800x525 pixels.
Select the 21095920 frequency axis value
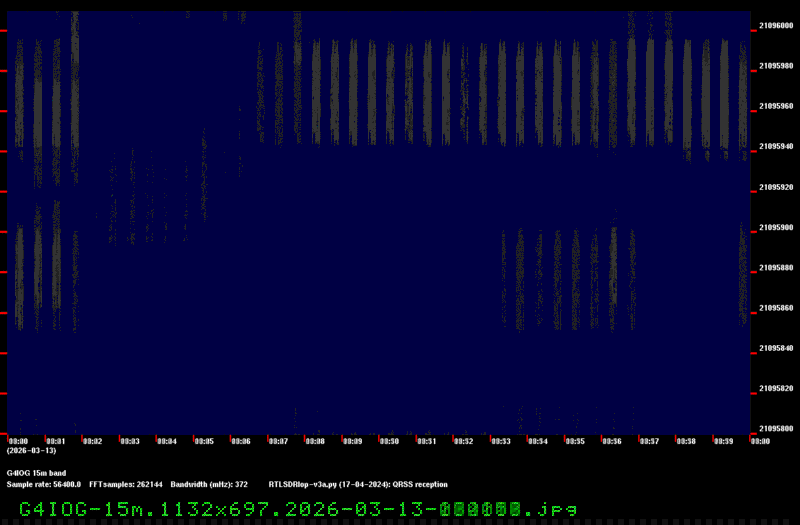(776, 187)
